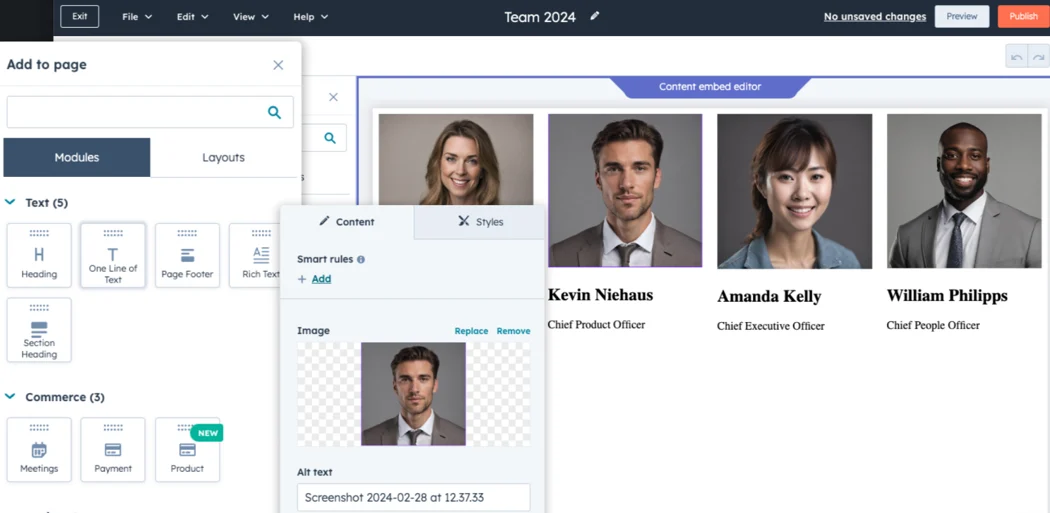Click the undo arrow button
Screen dimensions: 1050x513
pos(1017,57)
